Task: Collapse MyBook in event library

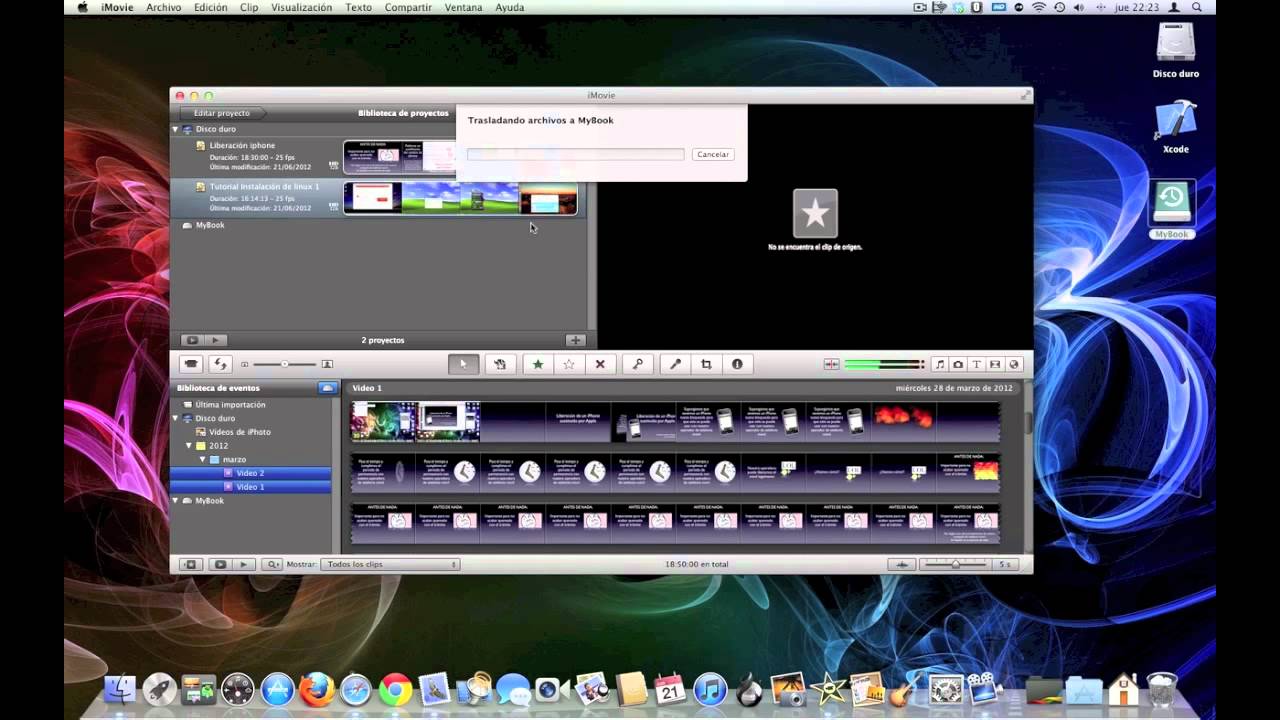Action: tap(176, 500)
